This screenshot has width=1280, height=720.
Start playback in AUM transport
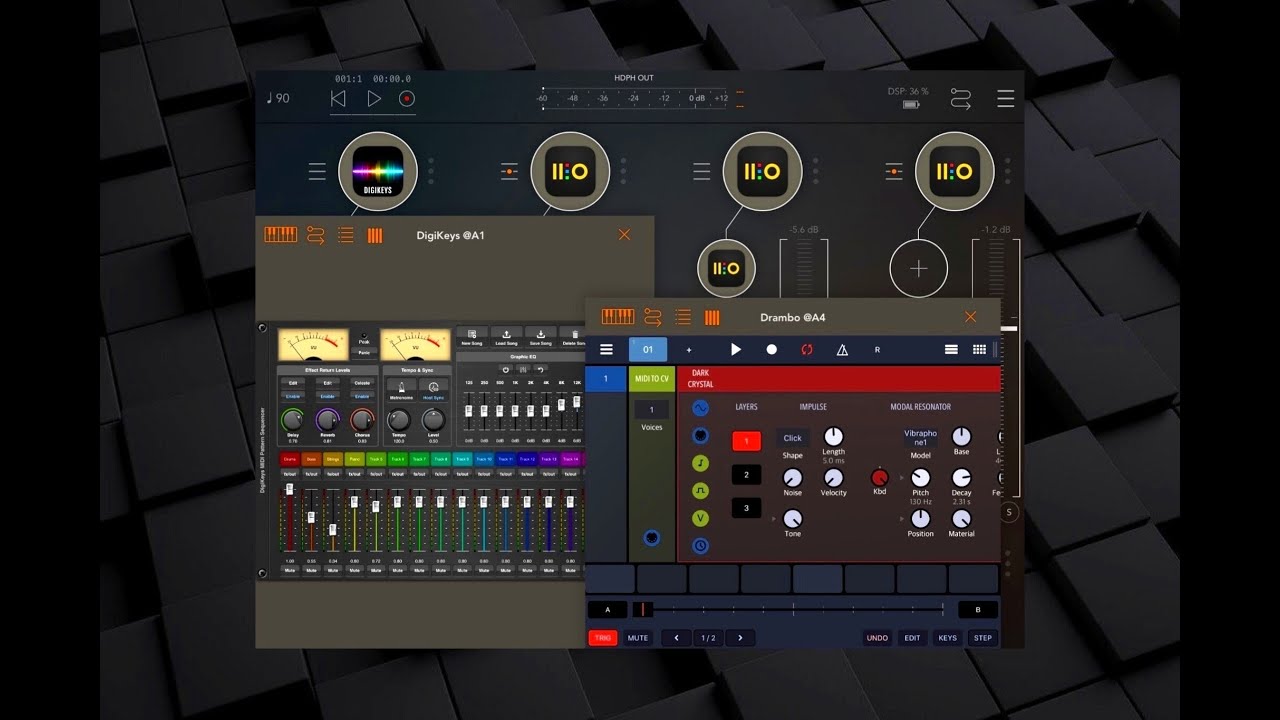point(374,98)
